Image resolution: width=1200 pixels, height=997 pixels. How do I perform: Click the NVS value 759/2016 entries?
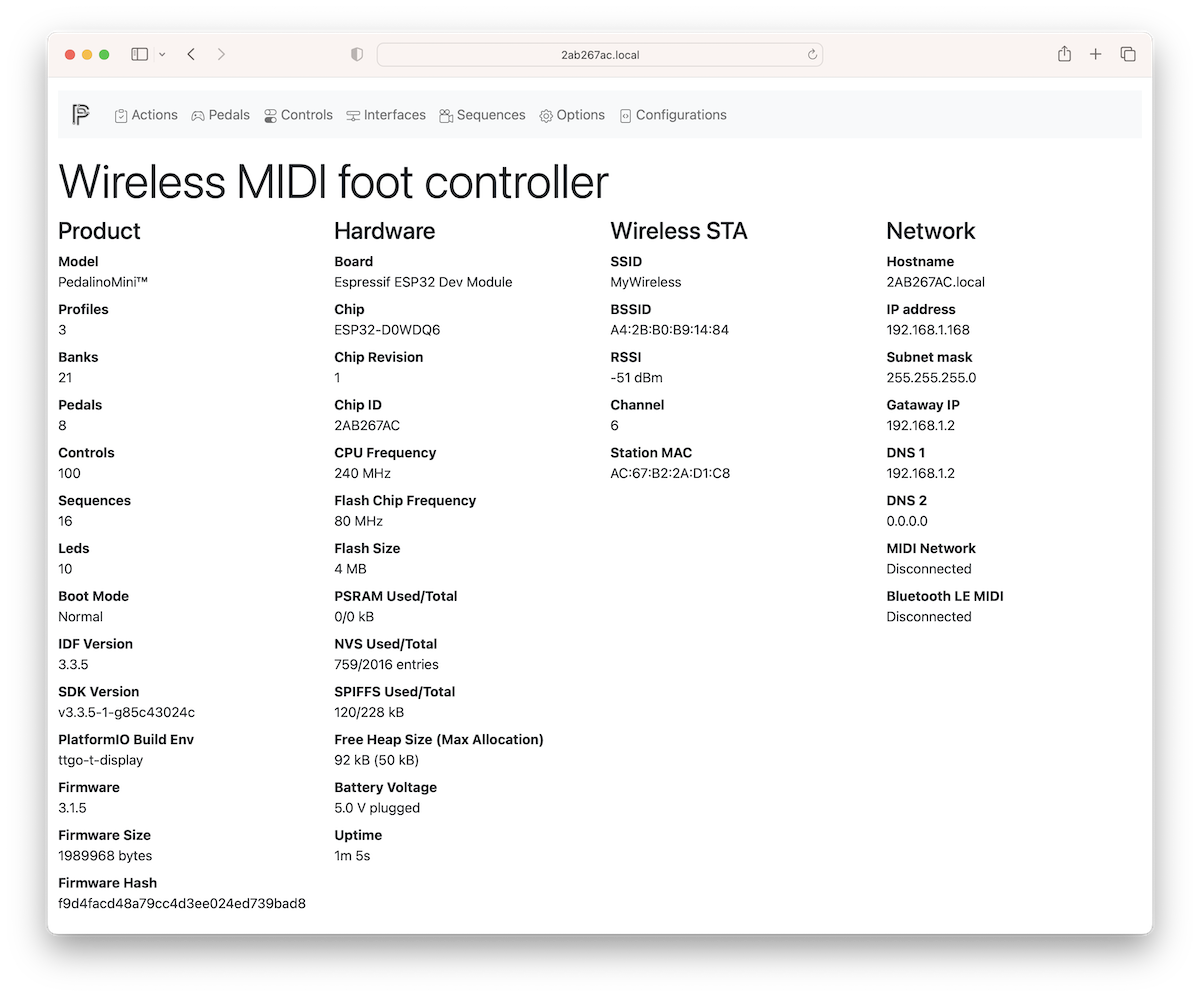pyautogui.click(x=386, y=664)
